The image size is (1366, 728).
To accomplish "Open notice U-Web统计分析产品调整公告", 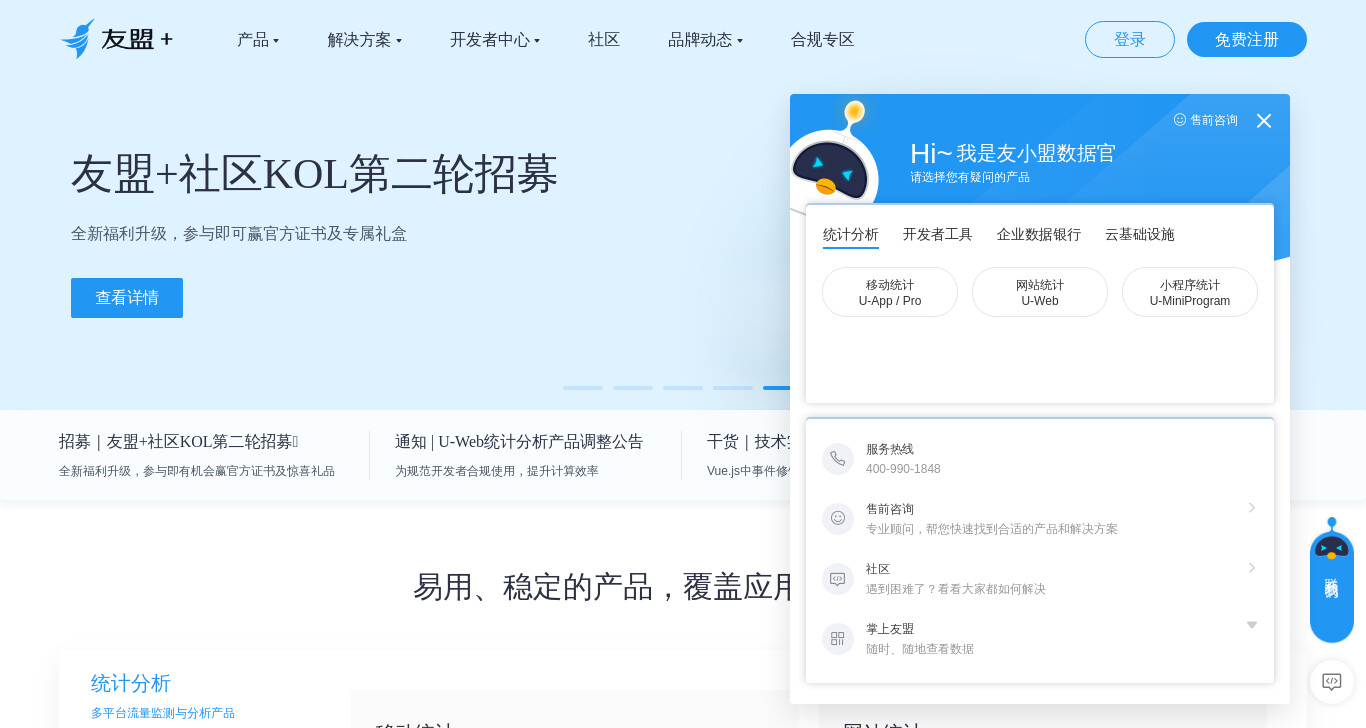I will pos(519,442).
